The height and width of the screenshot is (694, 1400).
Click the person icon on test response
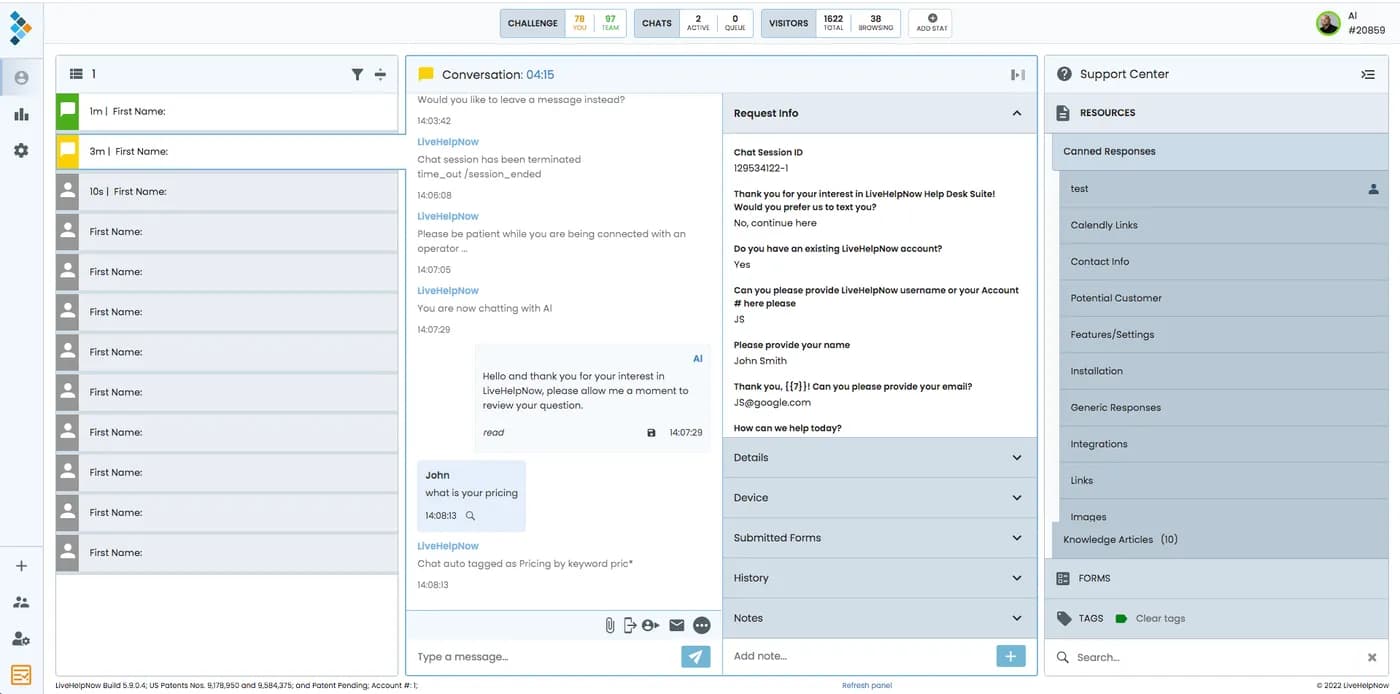1373,188
